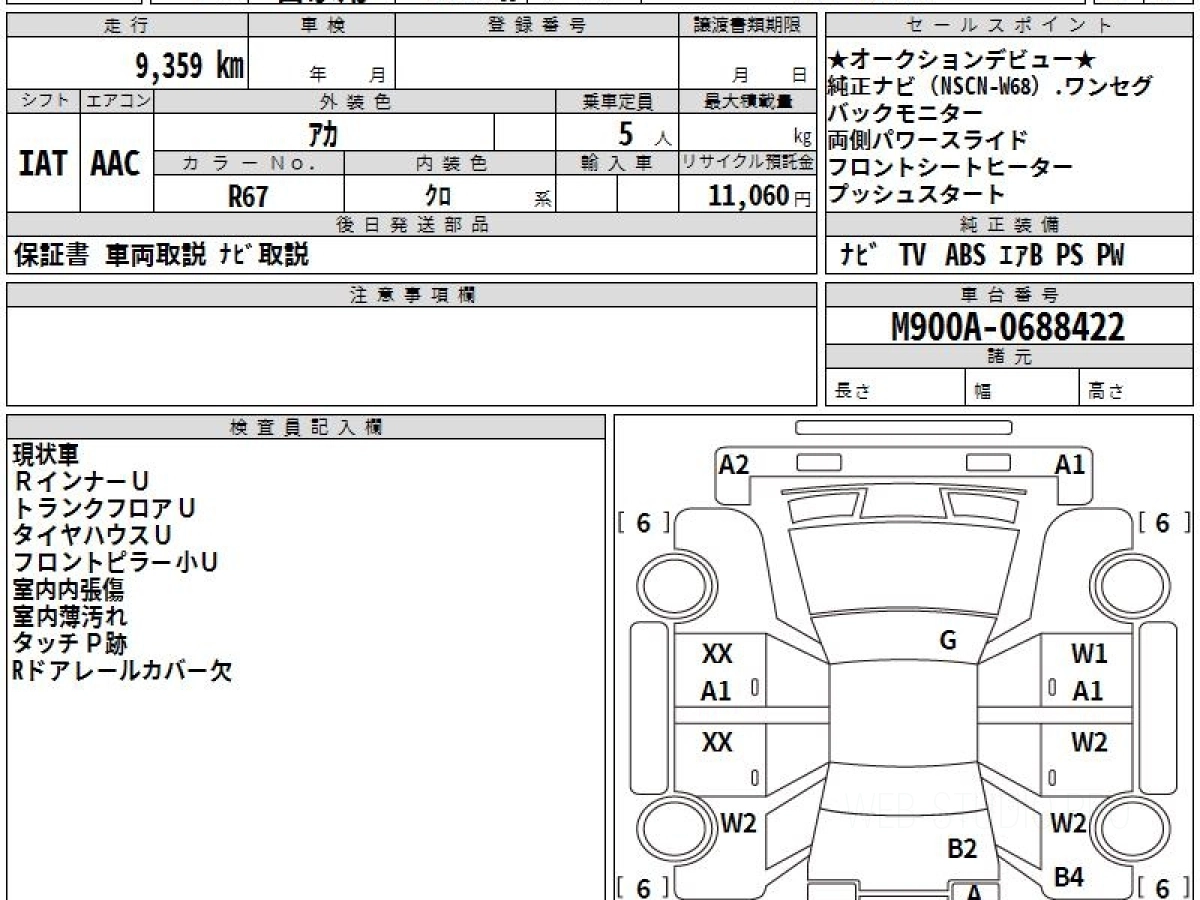Click the プッシュスタート line
Screen dimensions: 1200x900
pyautogui.click(x=917, y=194)
